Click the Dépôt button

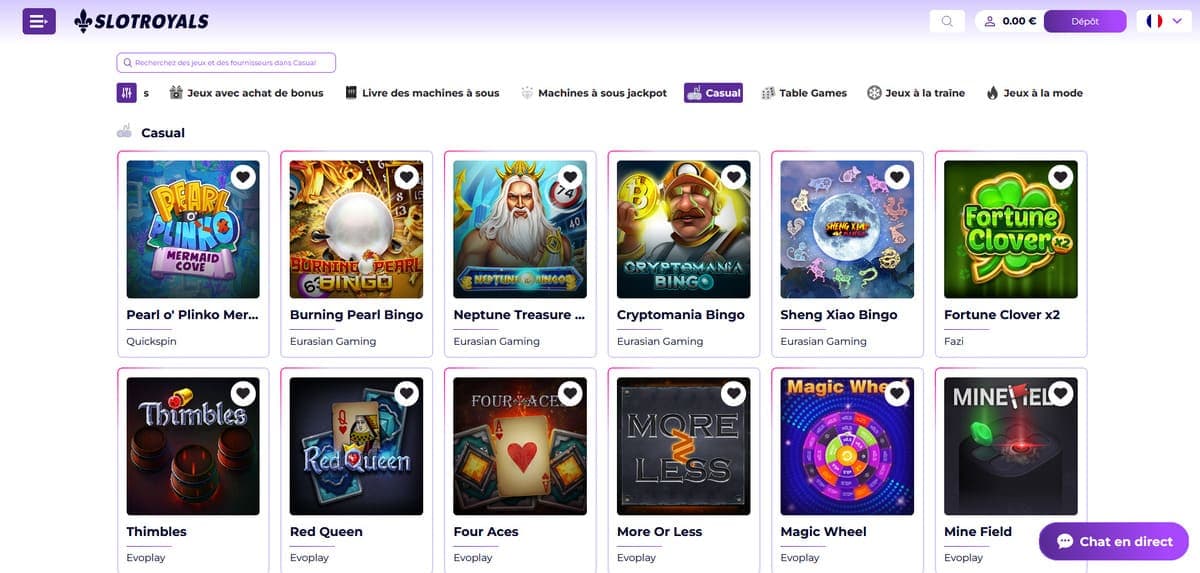pyautogui.click(x=1085, y=21)
